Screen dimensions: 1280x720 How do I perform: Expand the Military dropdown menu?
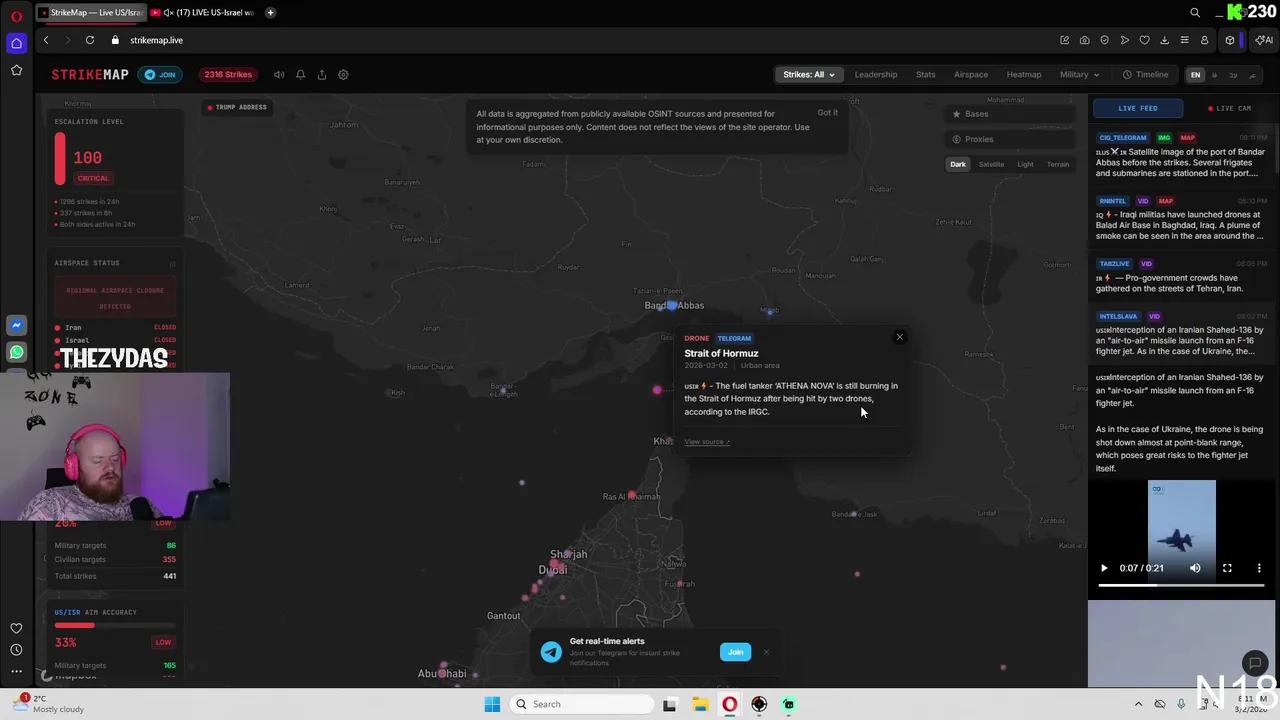(x=1079, y=75)
